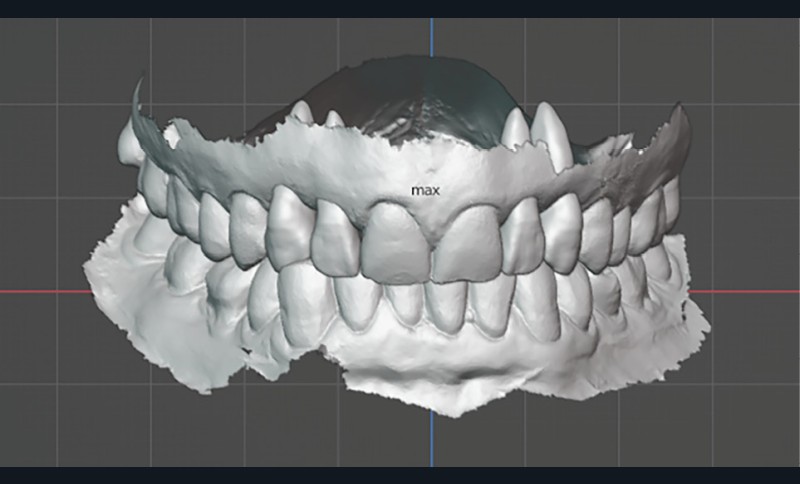Click empty grid background in the top-left corner
Screen dimensions: 800x484
(x=40, y=50)
